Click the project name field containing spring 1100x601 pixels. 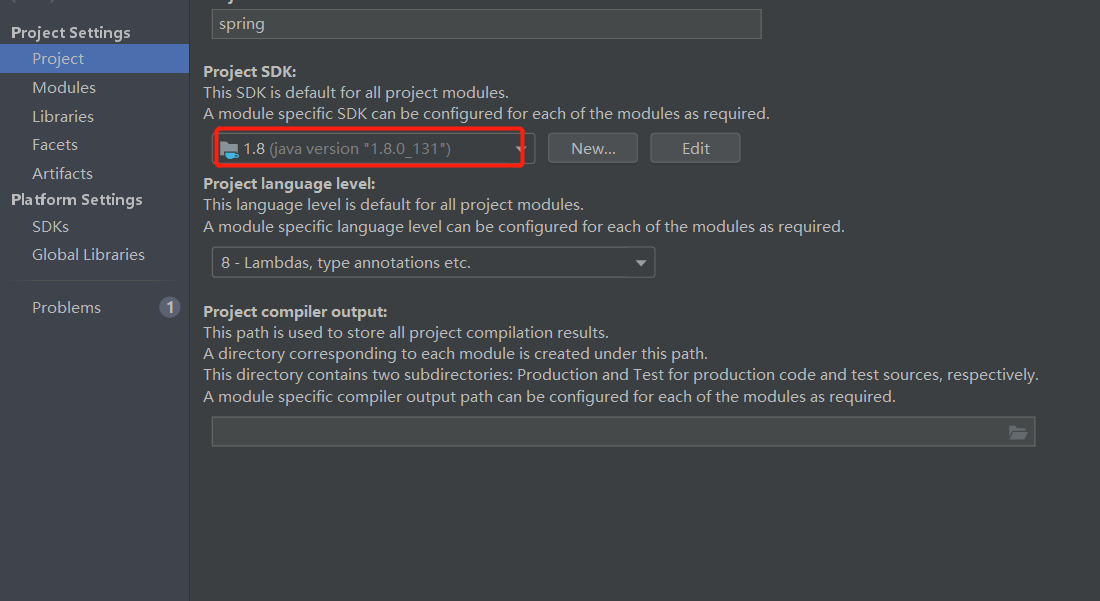(x=486, y=24)
